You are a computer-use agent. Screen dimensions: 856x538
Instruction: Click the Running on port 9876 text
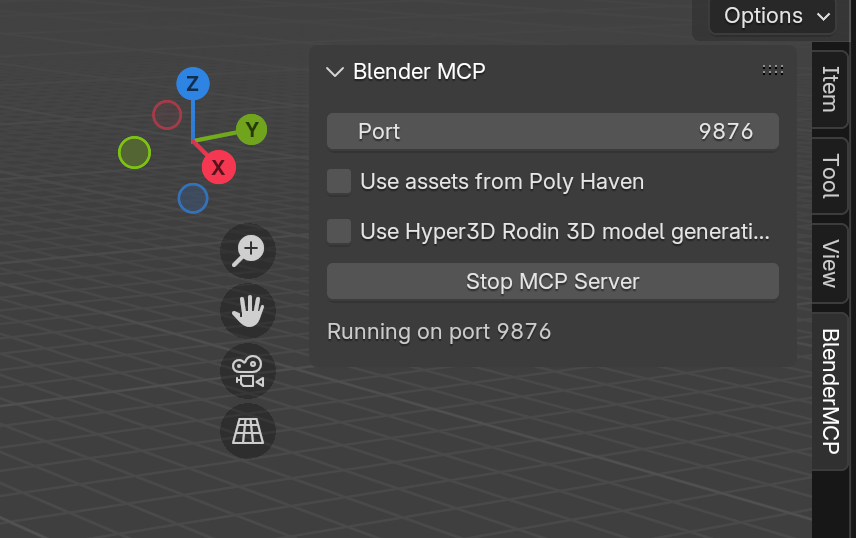(439, 332)
